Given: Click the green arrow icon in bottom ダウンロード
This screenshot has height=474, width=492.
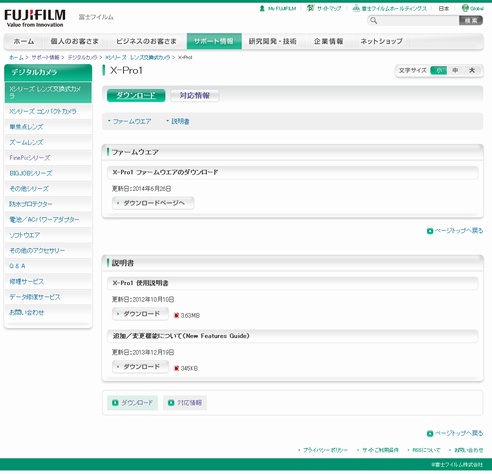Looking at the screenshot, I should click(x=115, y=403).
